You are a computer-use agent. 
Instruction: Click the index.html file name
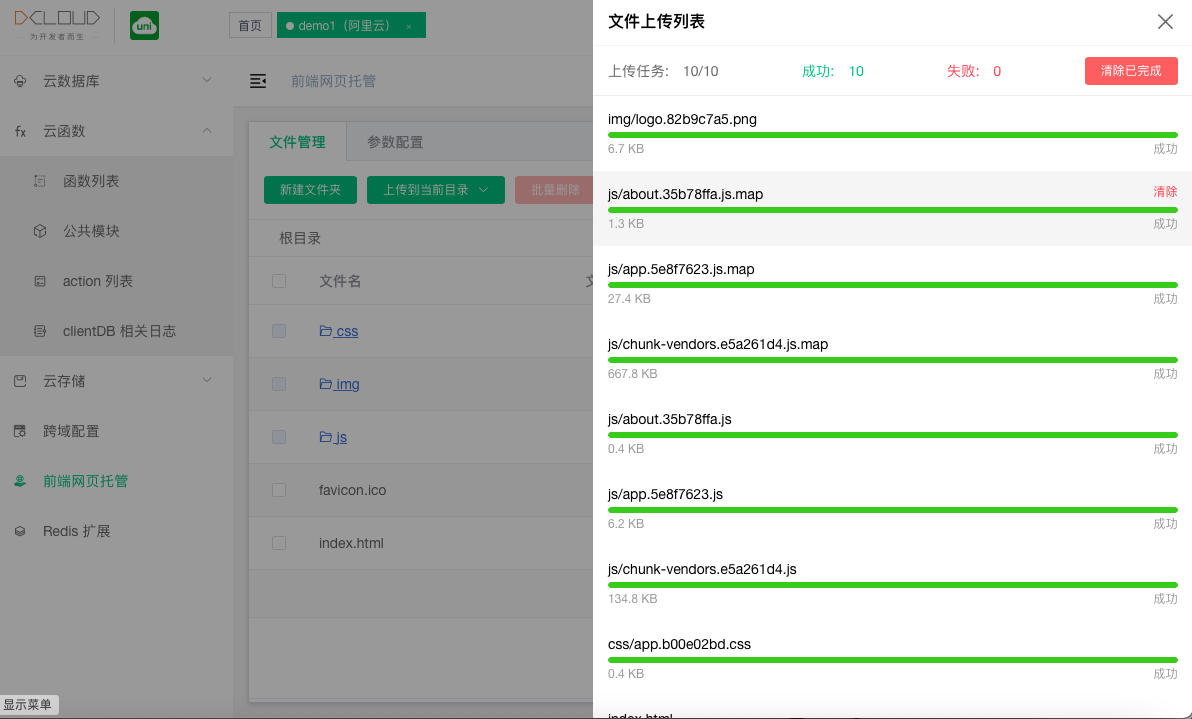[351, 543]
